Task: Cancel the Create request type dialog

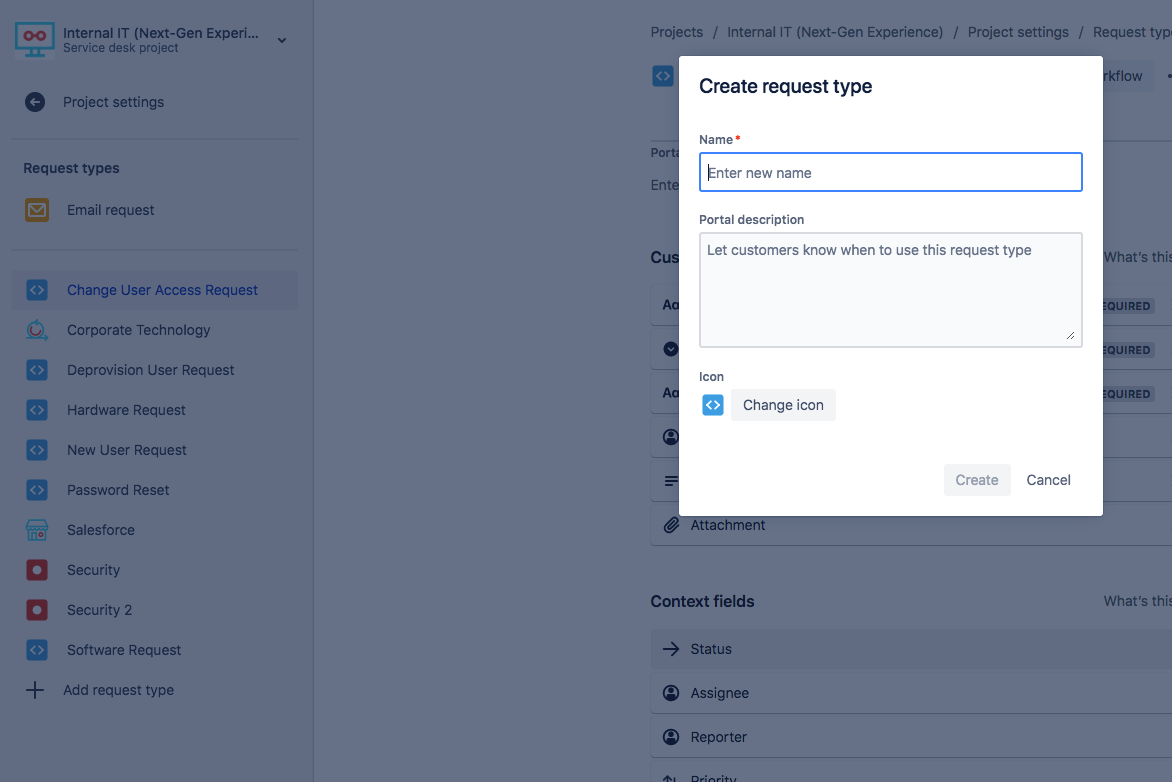Action: point(1048,480)
